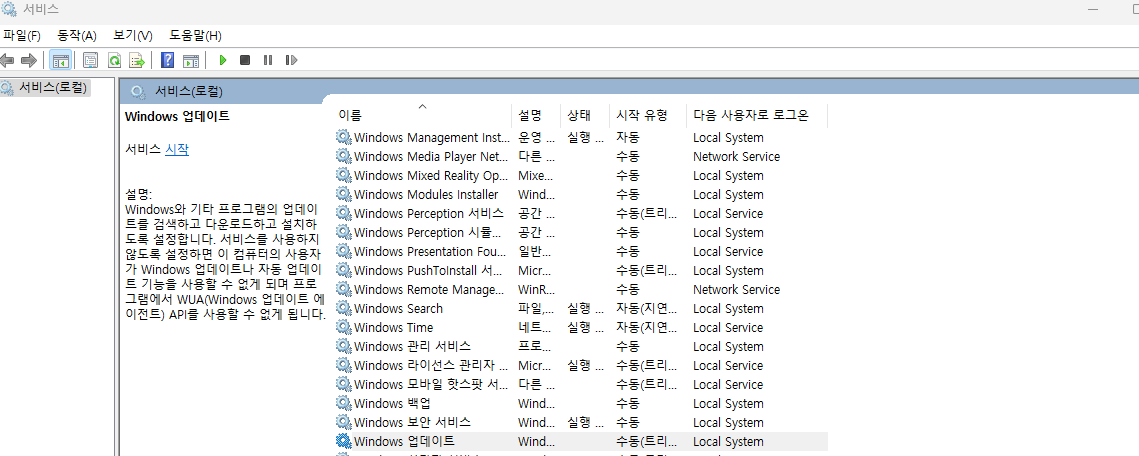Viewport: 1139px width, 456px height.
Task: Click the Forward arrow in the toolbar
Action: (x=28, y=60)
